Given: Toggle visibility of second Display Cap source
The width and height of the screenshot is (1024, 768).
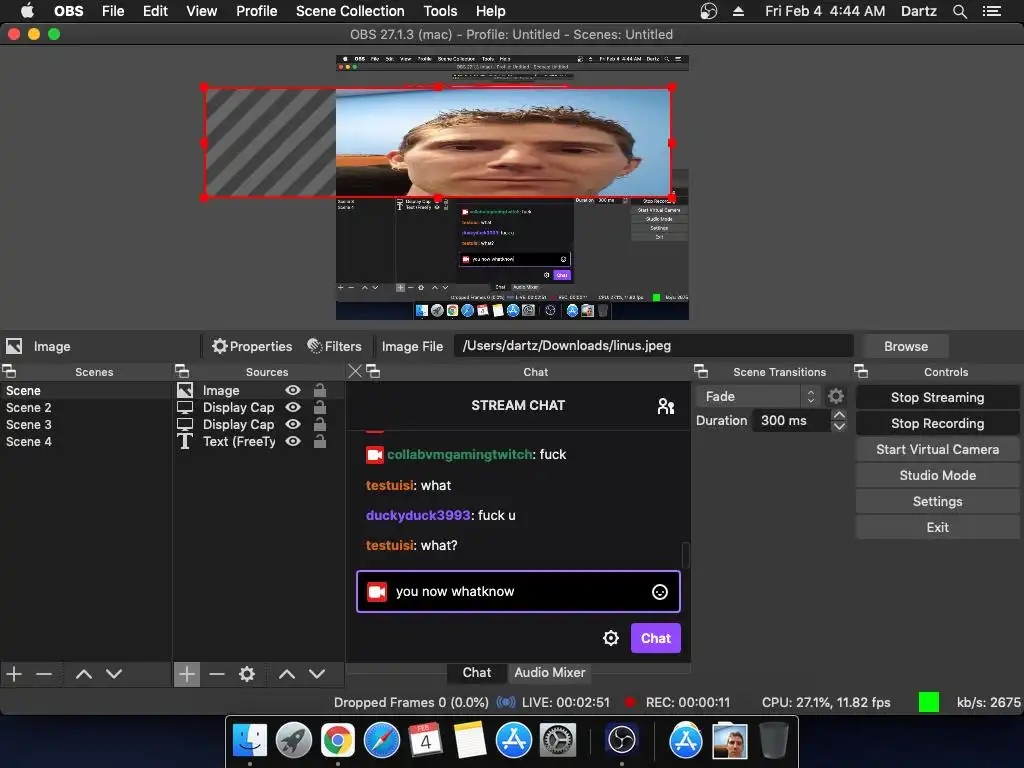Looking at the screenshot, I should click(x=293, y=424).
